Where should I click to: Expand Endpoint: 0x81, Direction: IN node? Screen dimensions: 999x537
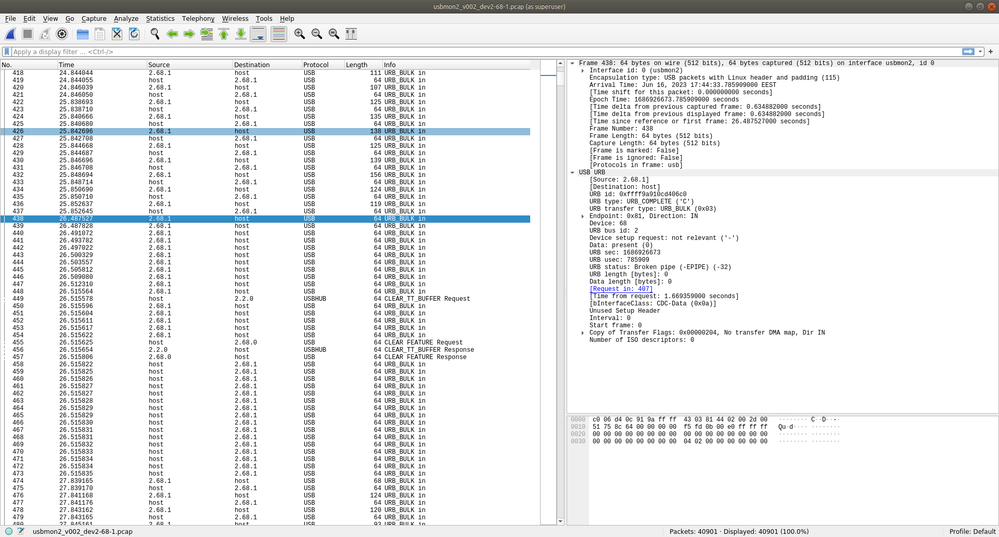coord(582,217)
